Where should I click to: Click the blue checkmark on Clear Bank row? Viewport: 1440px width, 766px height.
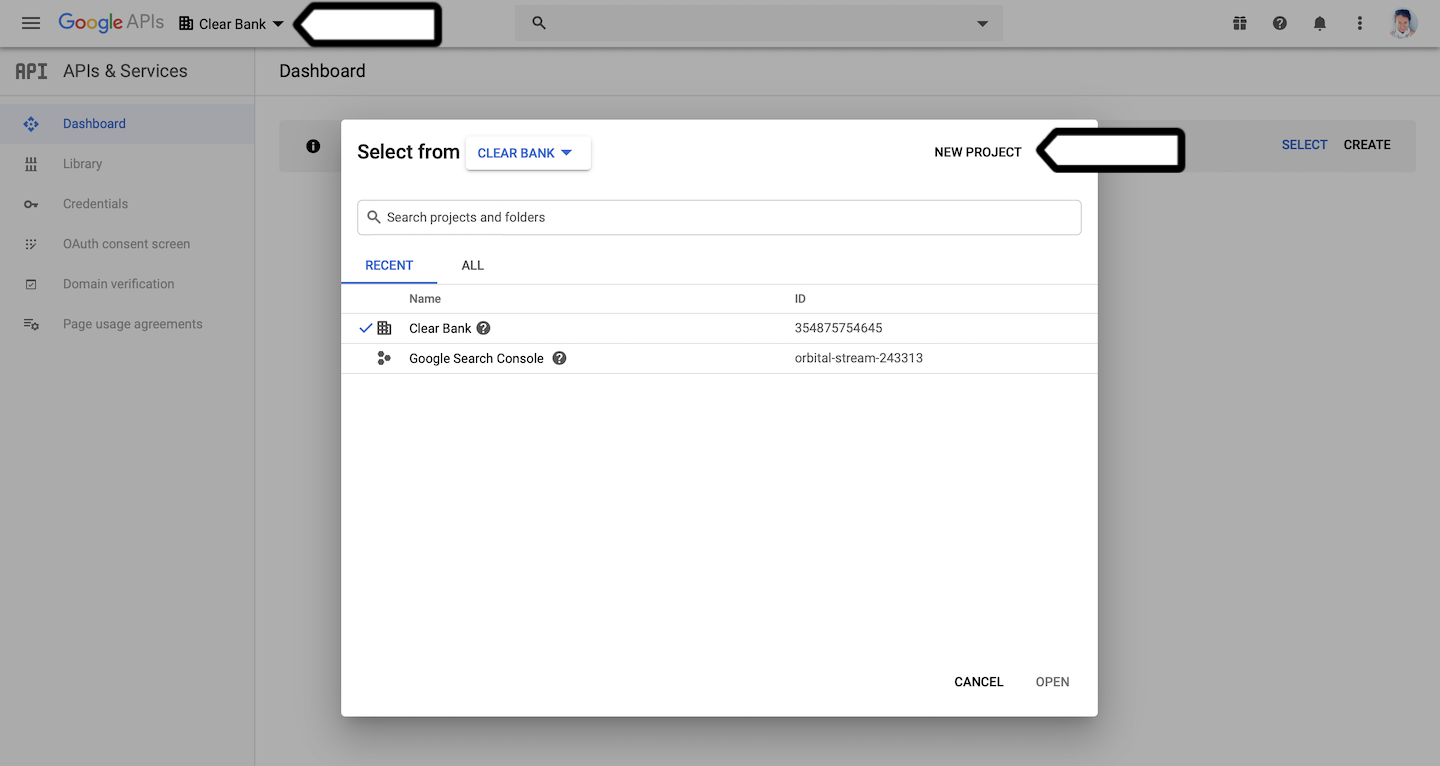coord(366,328)
